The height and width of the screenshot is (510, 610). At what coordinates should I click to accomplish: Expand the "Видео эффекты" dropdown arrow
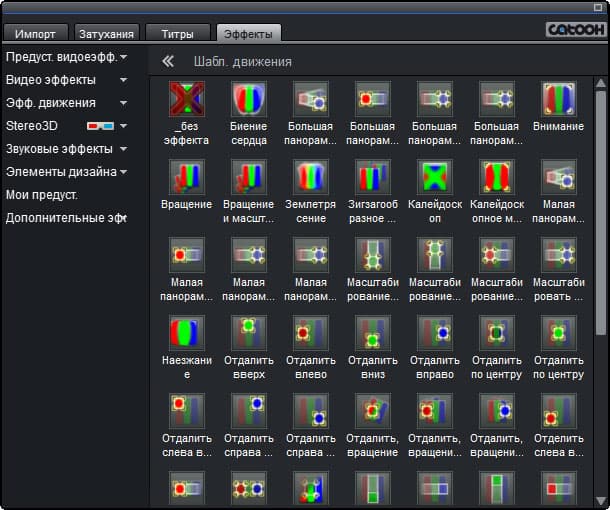point(123,80)
